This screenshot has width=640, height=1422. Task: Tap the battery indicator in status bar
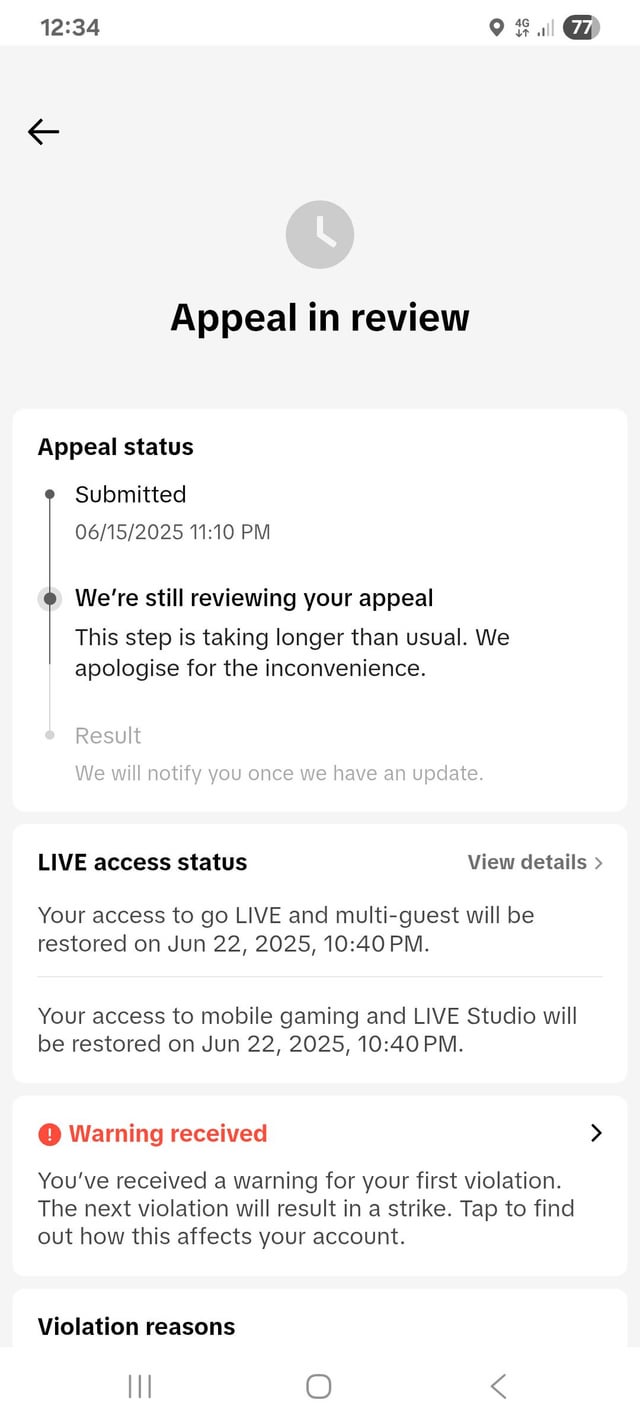(x=581, y=28)
